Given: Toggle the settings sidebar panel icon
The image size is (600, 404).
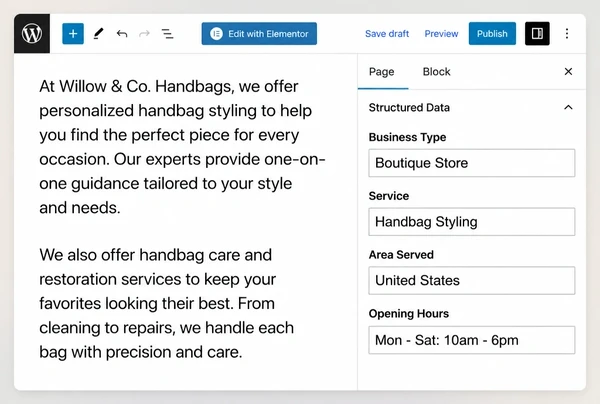Looking at the screenshot, I should point(537,34).
